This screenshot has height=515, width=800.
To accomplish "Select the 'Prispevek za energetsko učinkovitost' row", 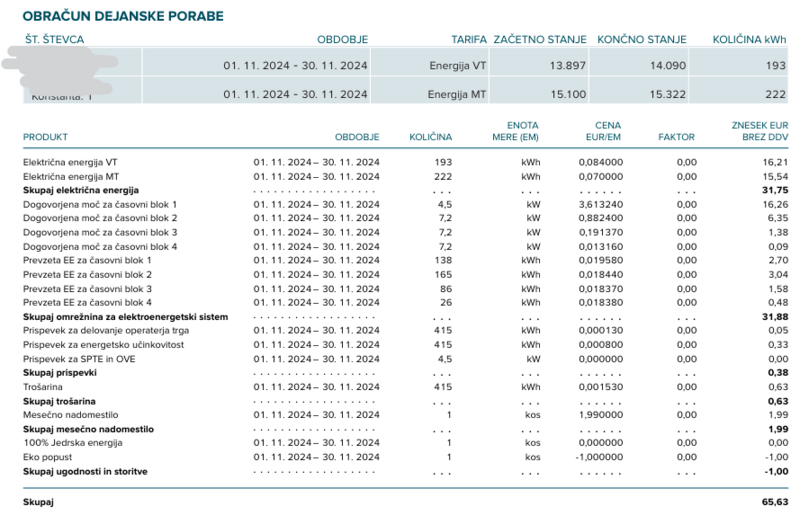I will pyautogui.click(x=102, y=344).
